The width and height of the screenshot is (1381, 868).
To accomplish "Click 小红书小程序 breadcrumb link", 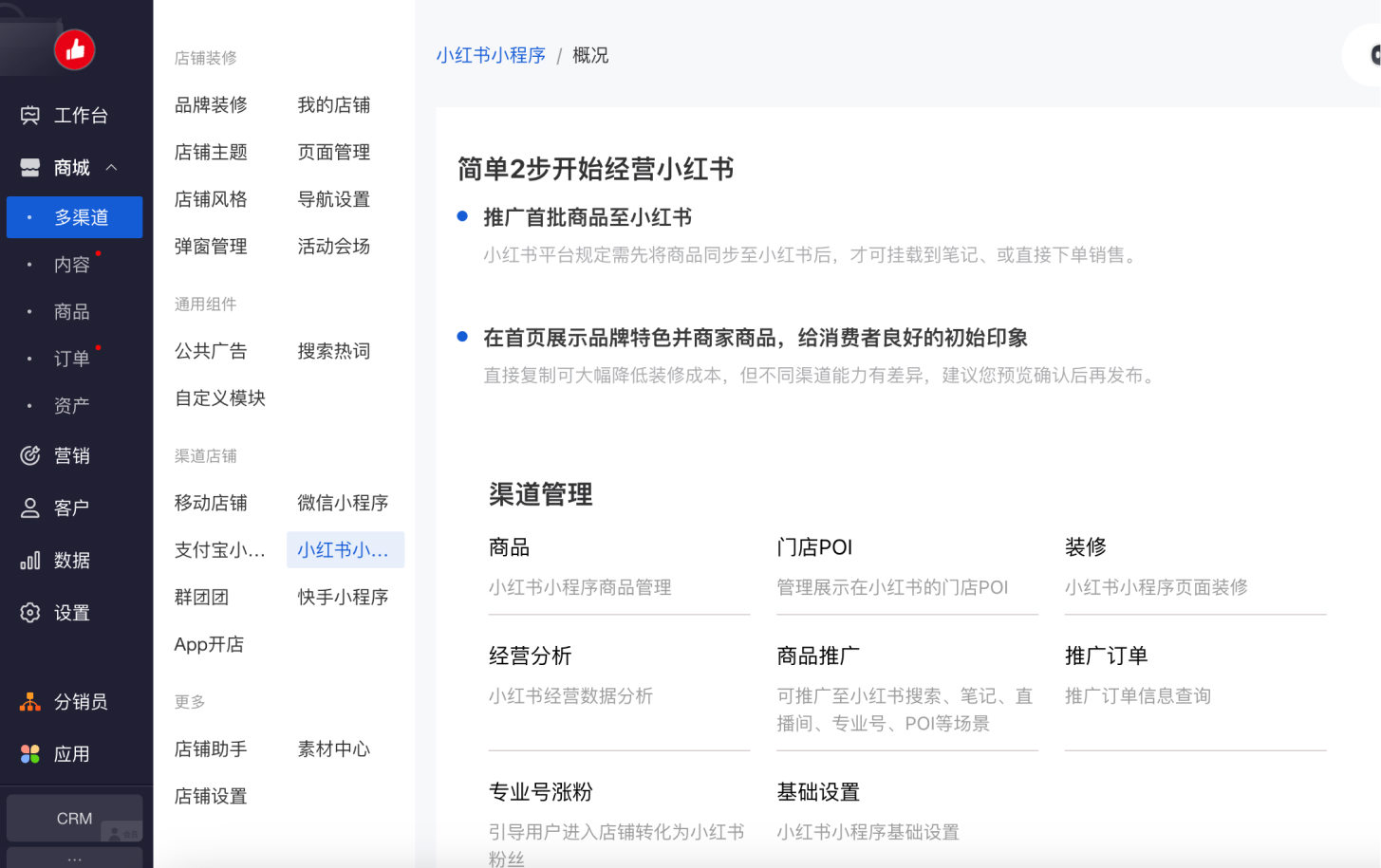I will click(491, 55).
